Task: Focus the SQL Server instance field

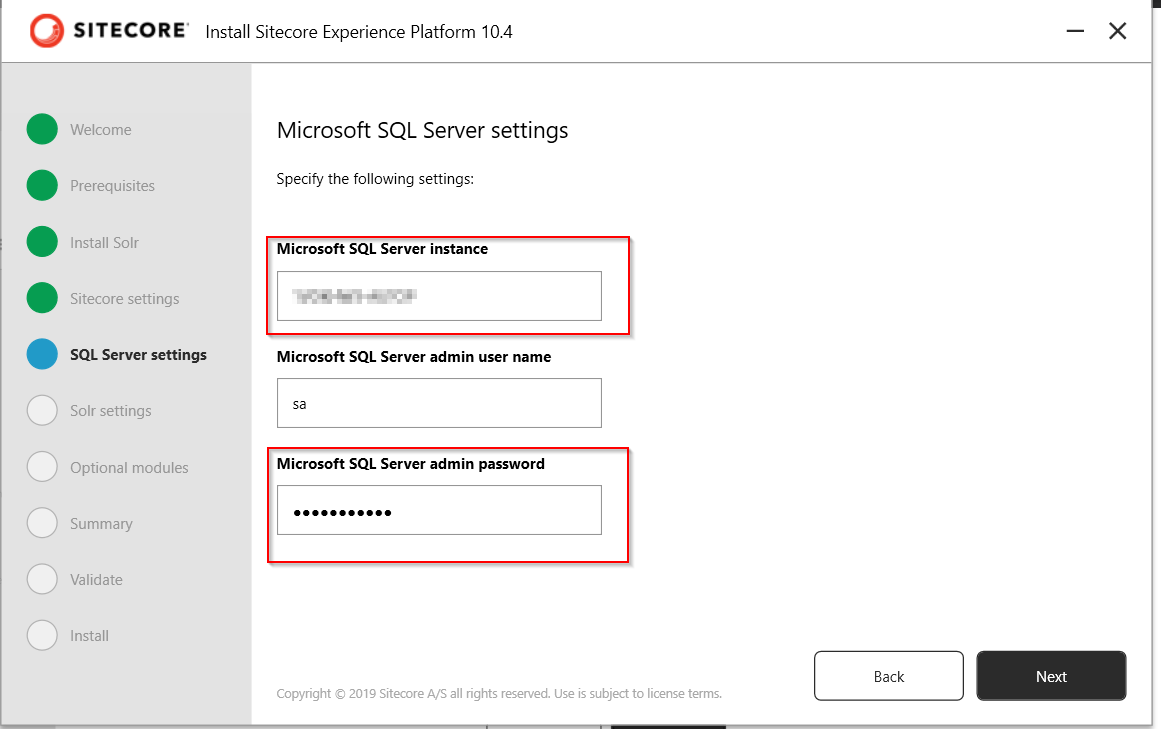Action: [439, 296]
